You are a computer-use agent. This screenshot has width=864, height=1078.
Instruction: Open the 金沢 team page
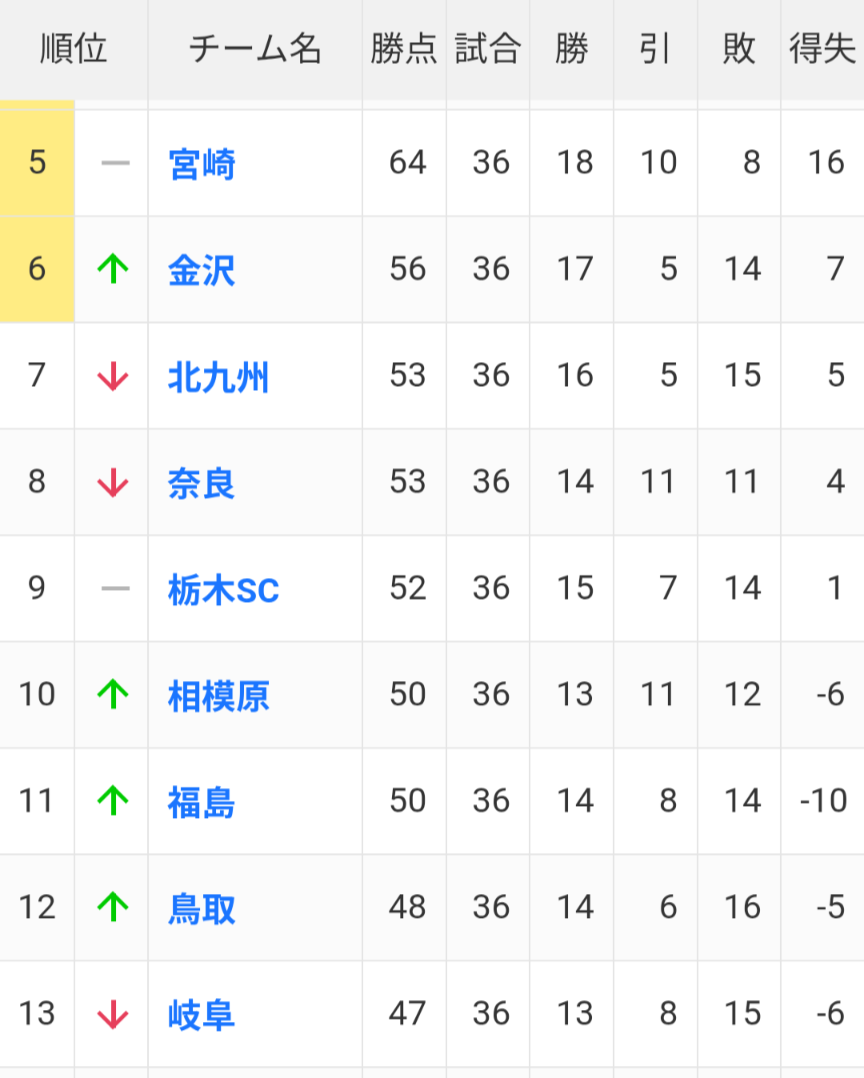point(202,270)
